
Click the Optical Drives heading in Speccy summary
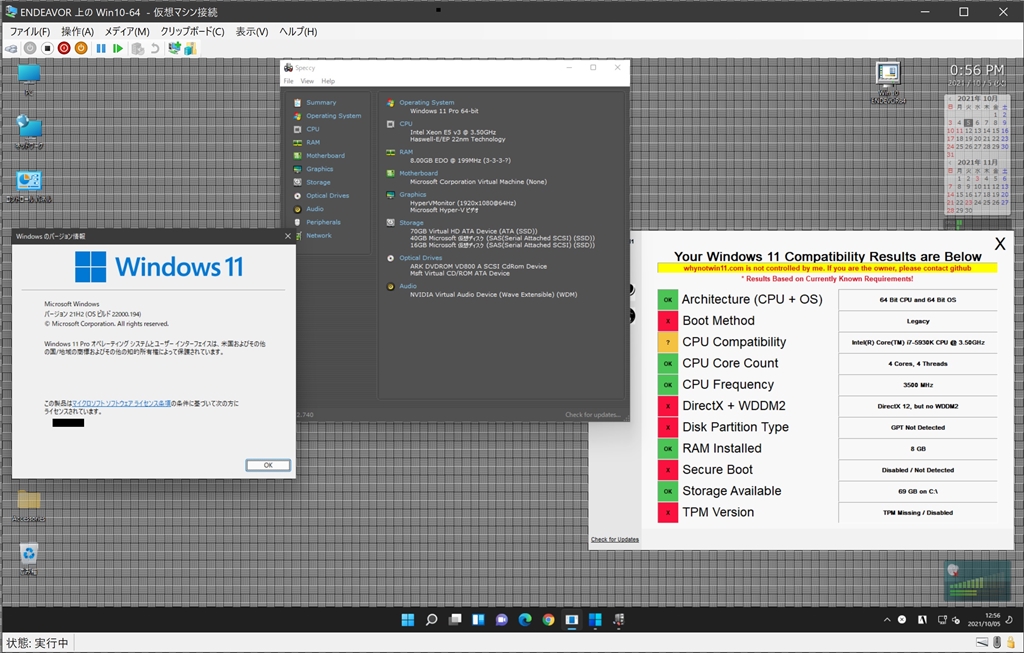coord(421,257)
